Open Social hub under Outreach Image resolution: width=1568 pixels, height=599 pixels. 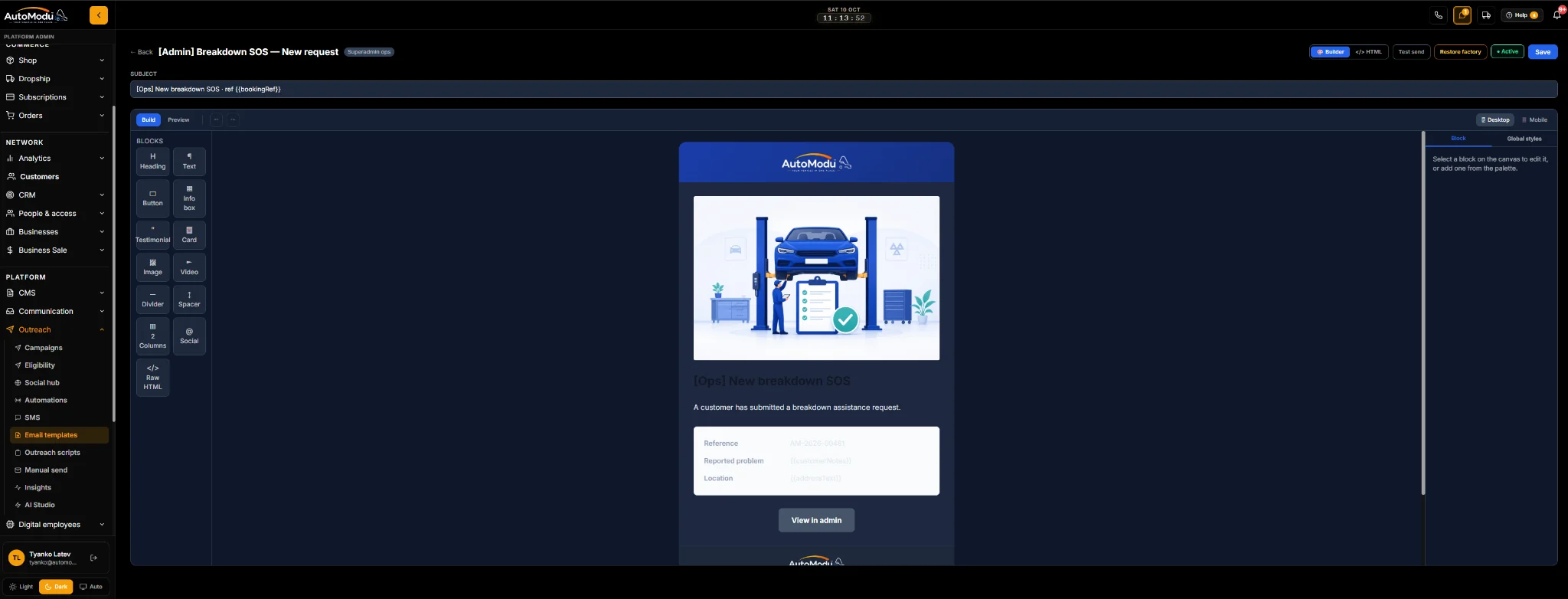(59, 383)
